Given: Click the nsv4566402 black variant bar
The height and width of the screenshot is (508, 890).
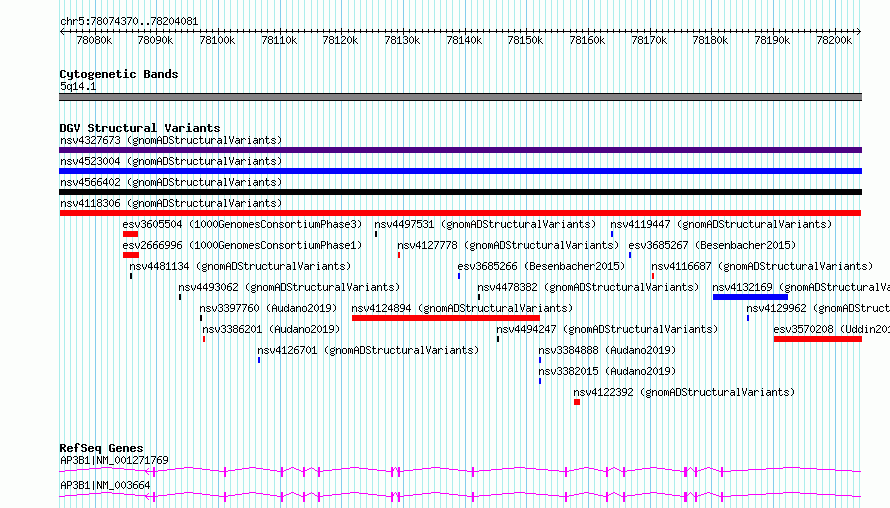Looking at the screenshot, I should click(x=460, y=192).
